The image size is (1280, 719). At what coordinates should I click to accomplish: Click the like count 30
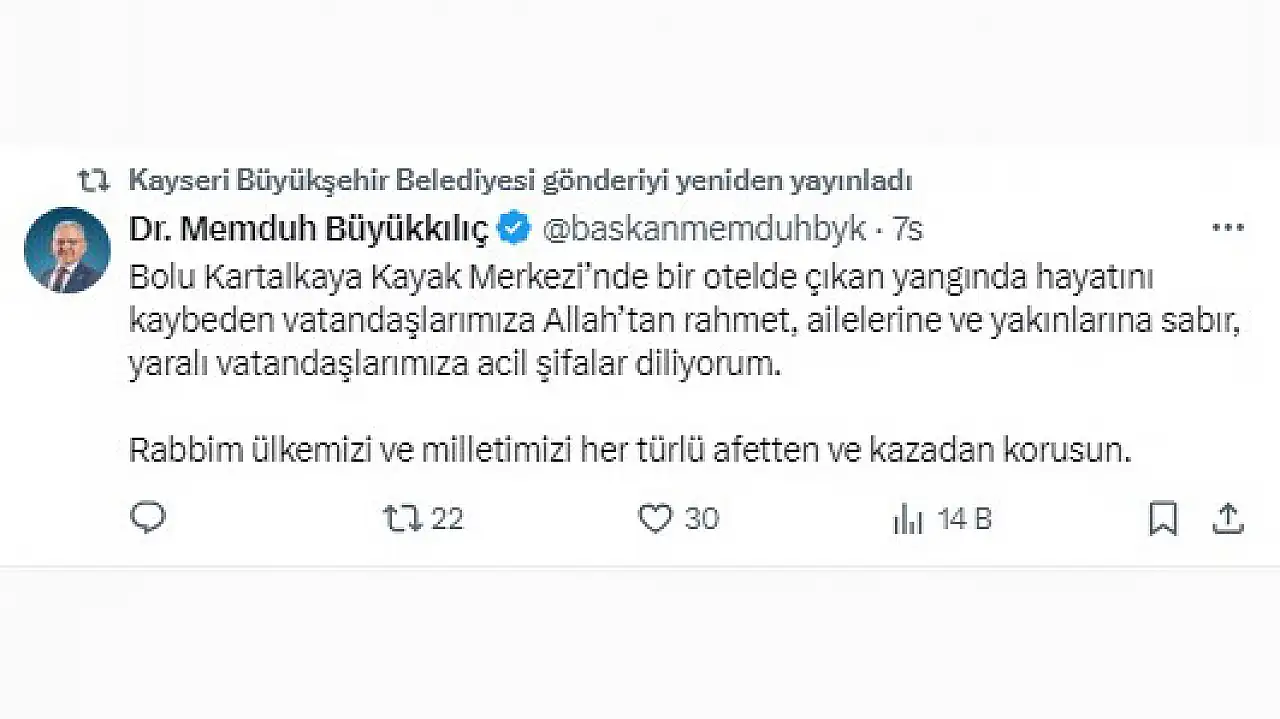click(x=702, y=518)
